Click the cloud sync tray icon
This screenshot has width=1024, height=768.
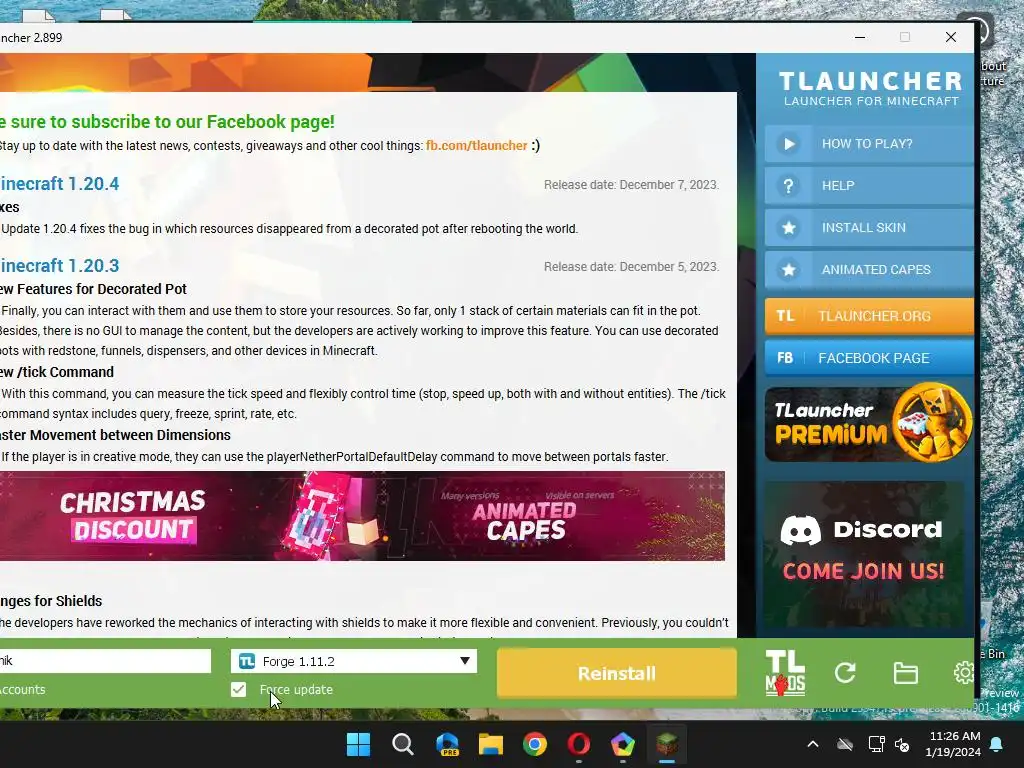coord(845,744)
